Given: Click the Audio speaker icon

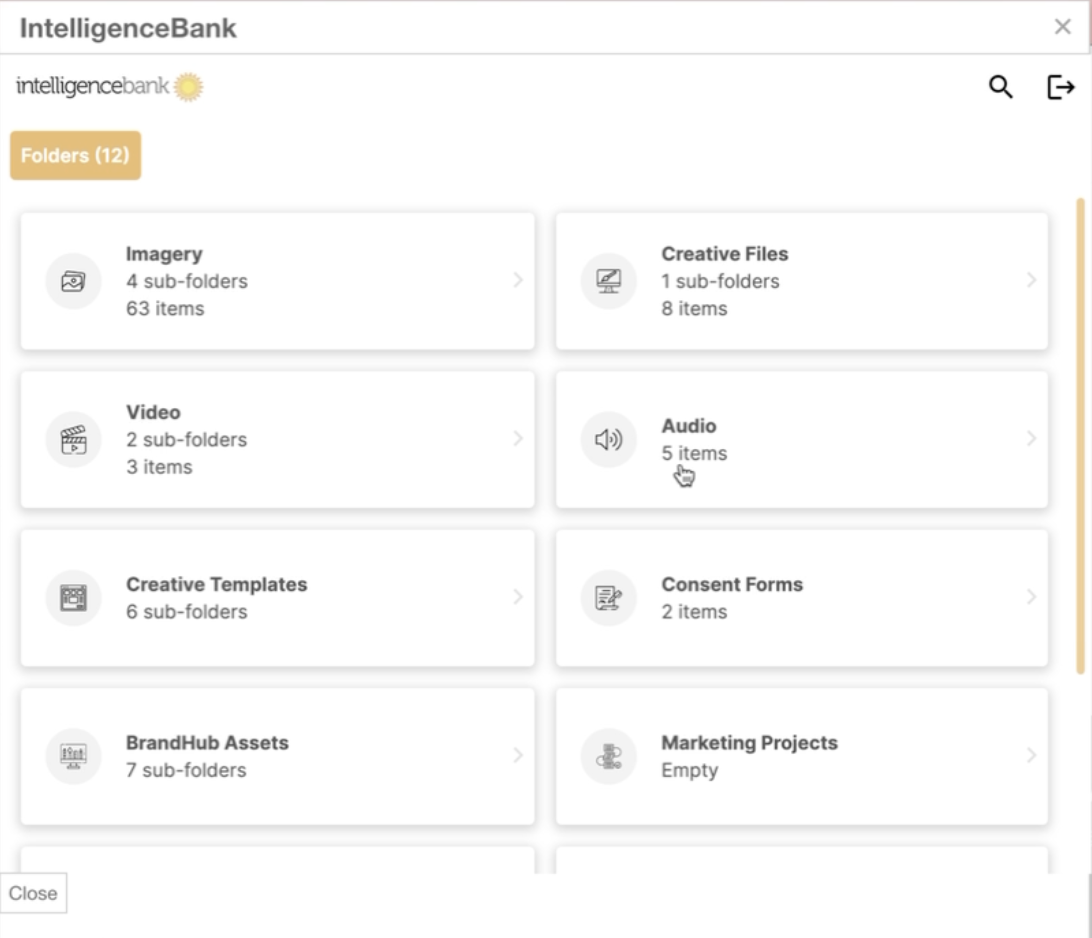Looking at the screenshot, I should tap(608, 439).
